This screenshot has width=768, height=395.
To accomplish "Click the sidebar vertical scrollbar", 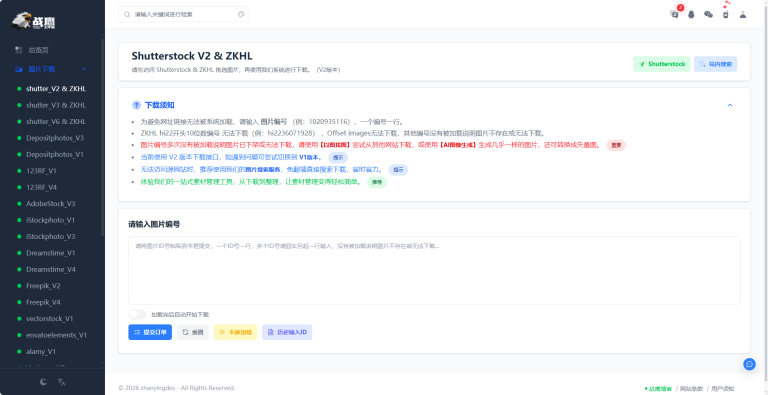I will (102, 137).
